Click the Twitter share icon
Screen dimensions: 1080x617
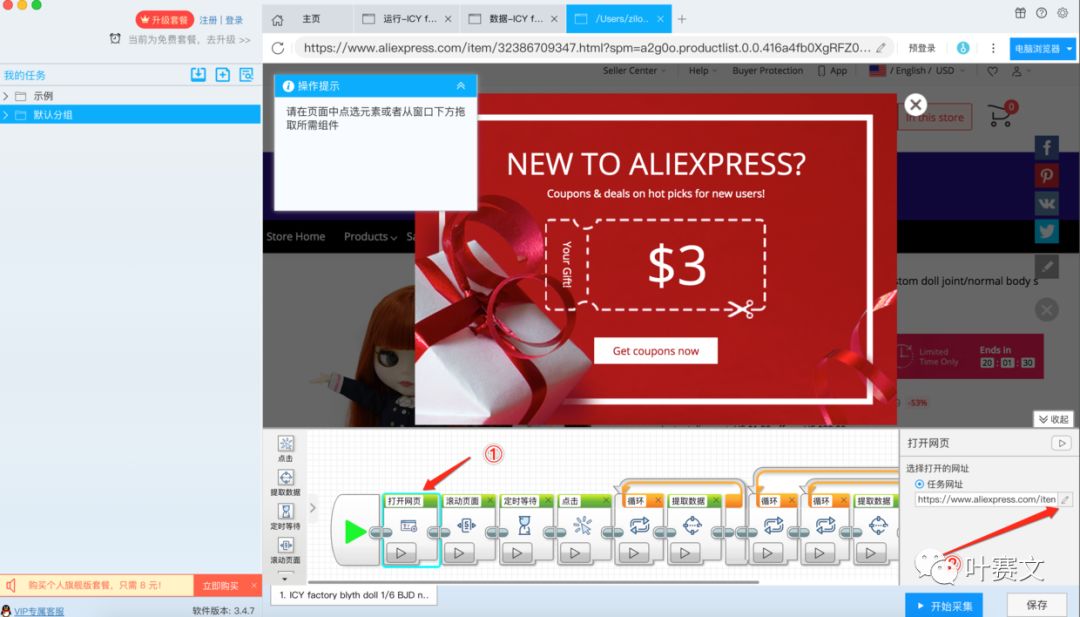click(x=1046, y=231)
